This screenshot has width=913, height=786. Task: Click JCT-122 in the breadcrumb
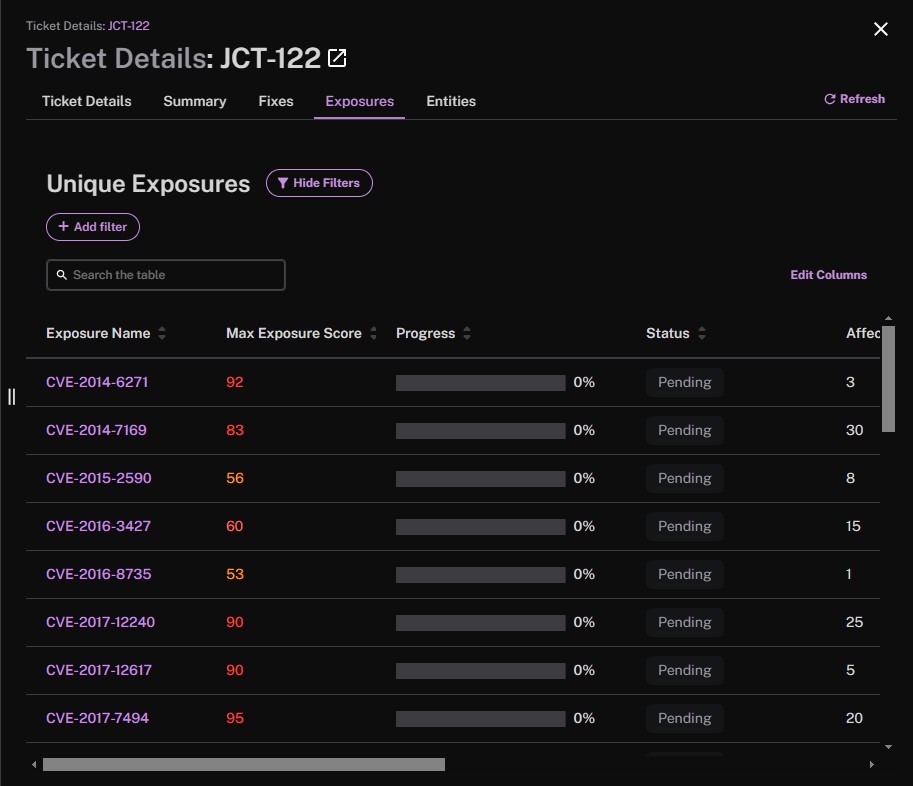coord(129,26)
